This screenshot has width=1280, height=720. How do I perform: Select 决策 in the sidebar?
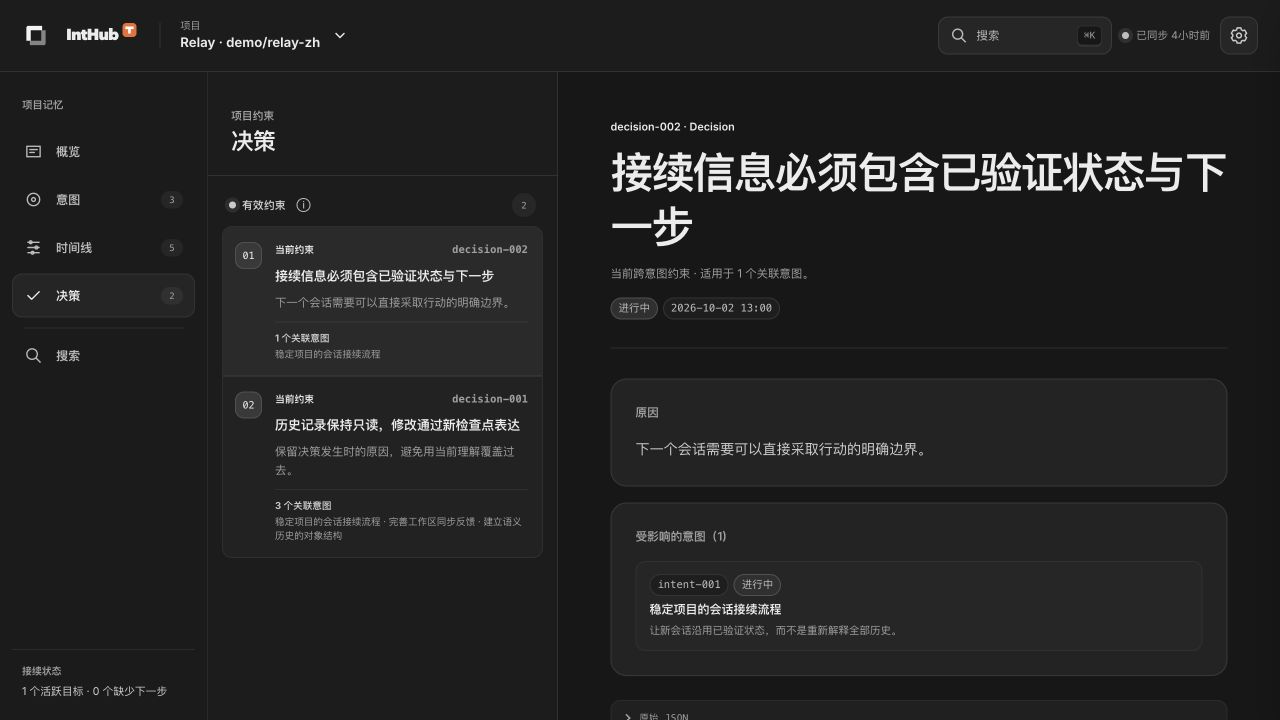(103, 295)
